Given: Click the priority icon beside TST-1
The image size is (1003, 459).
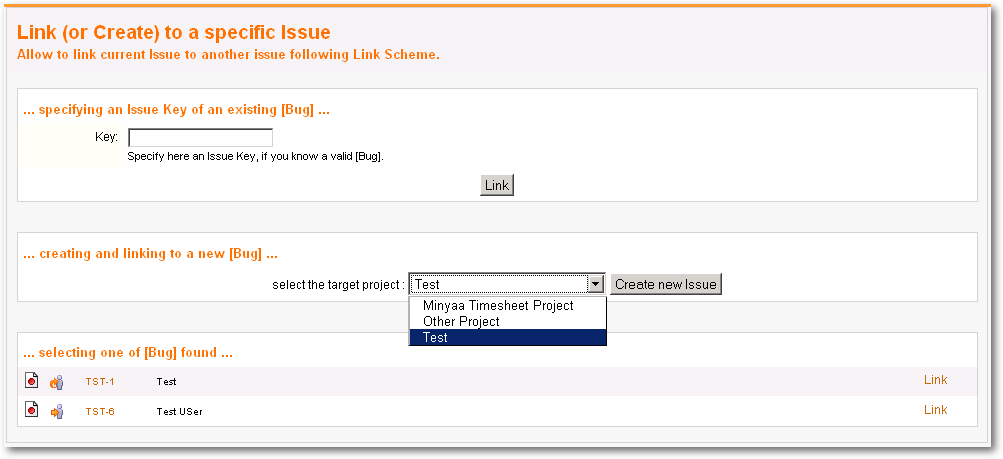Looking at the screenshot, I should point(57,382).
